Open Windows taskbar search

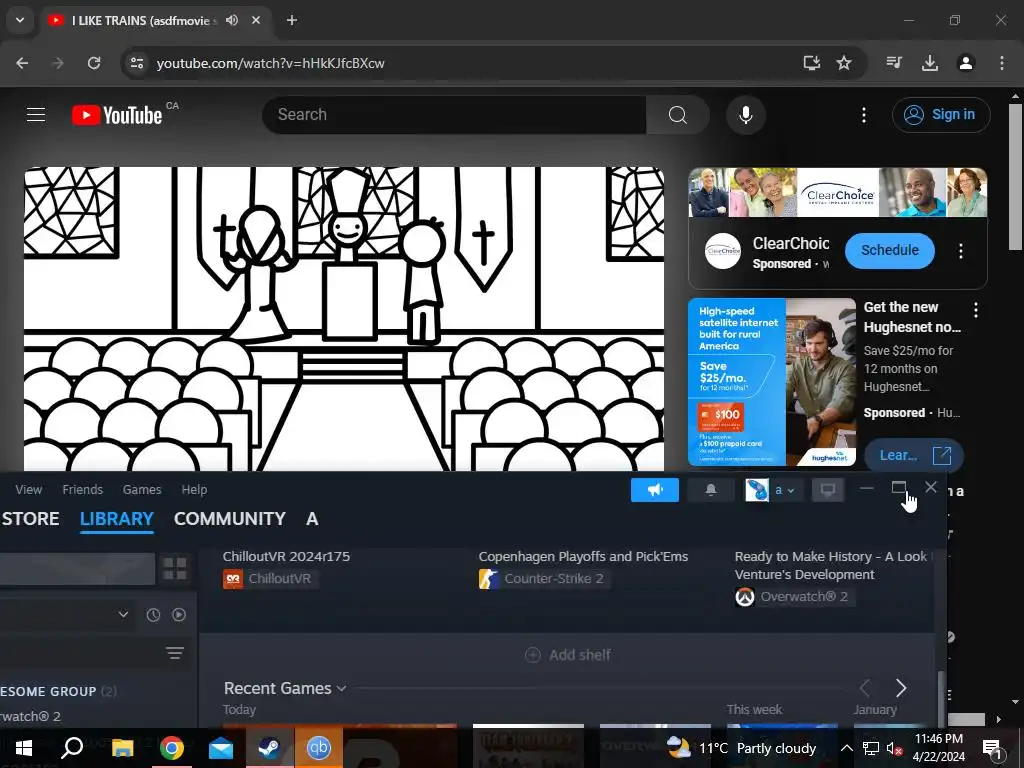72,748
